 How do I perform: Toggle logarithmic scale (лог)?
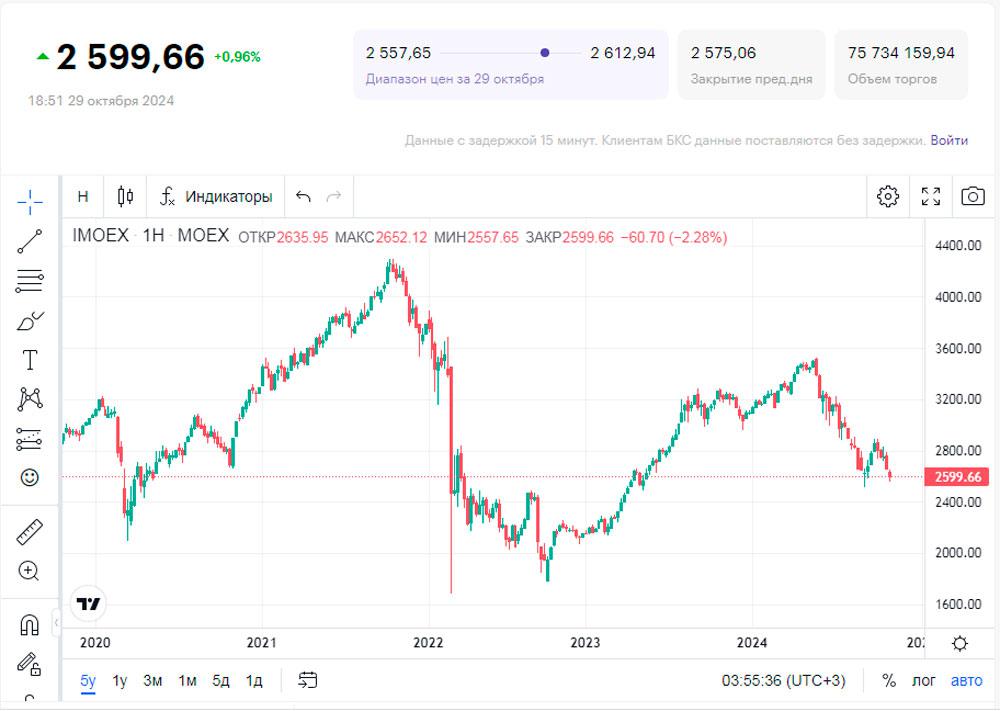(x=924, y=681)
